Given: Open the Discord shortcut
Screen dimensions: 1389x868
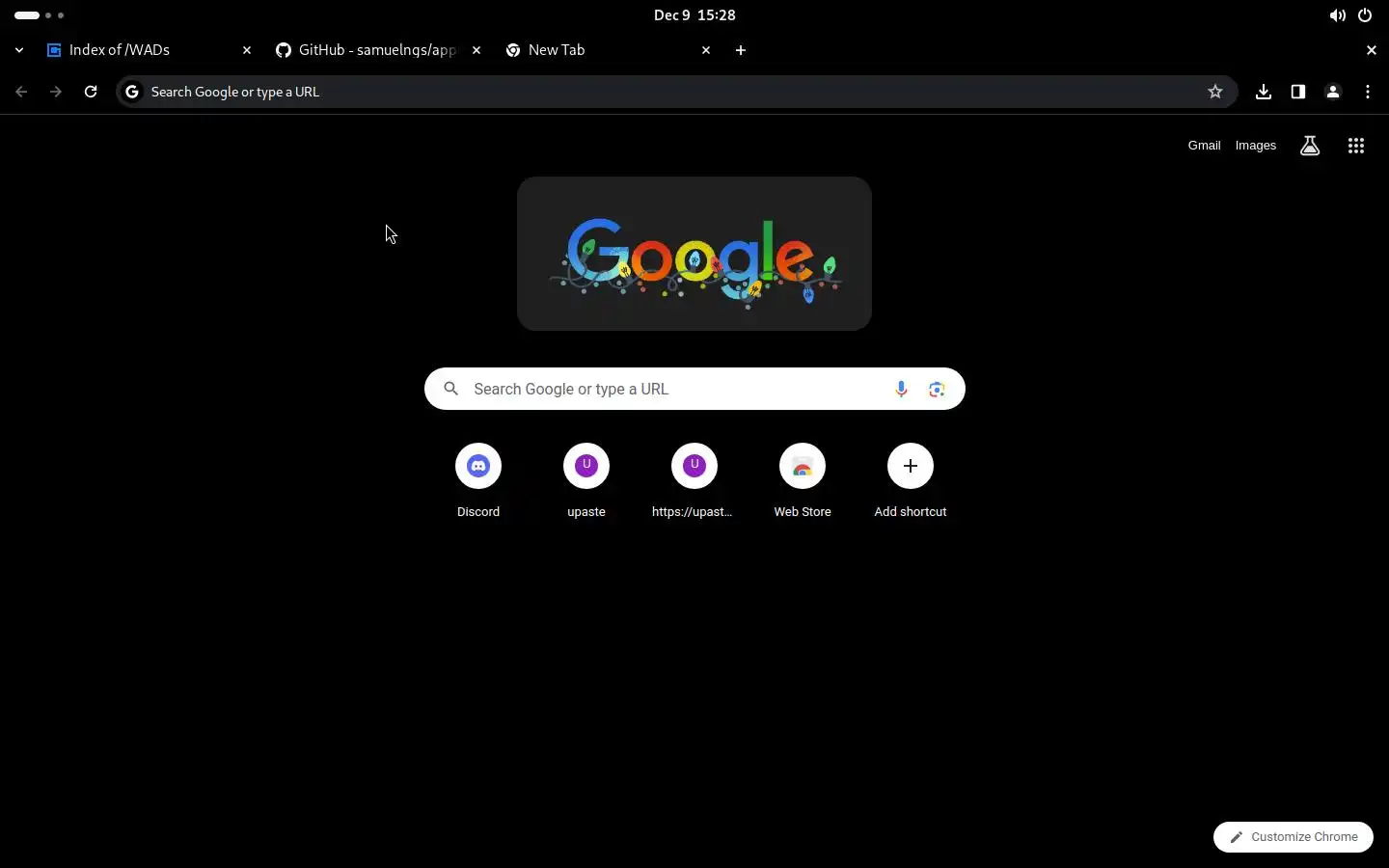Looking at the screenshot, I should 478,480.
